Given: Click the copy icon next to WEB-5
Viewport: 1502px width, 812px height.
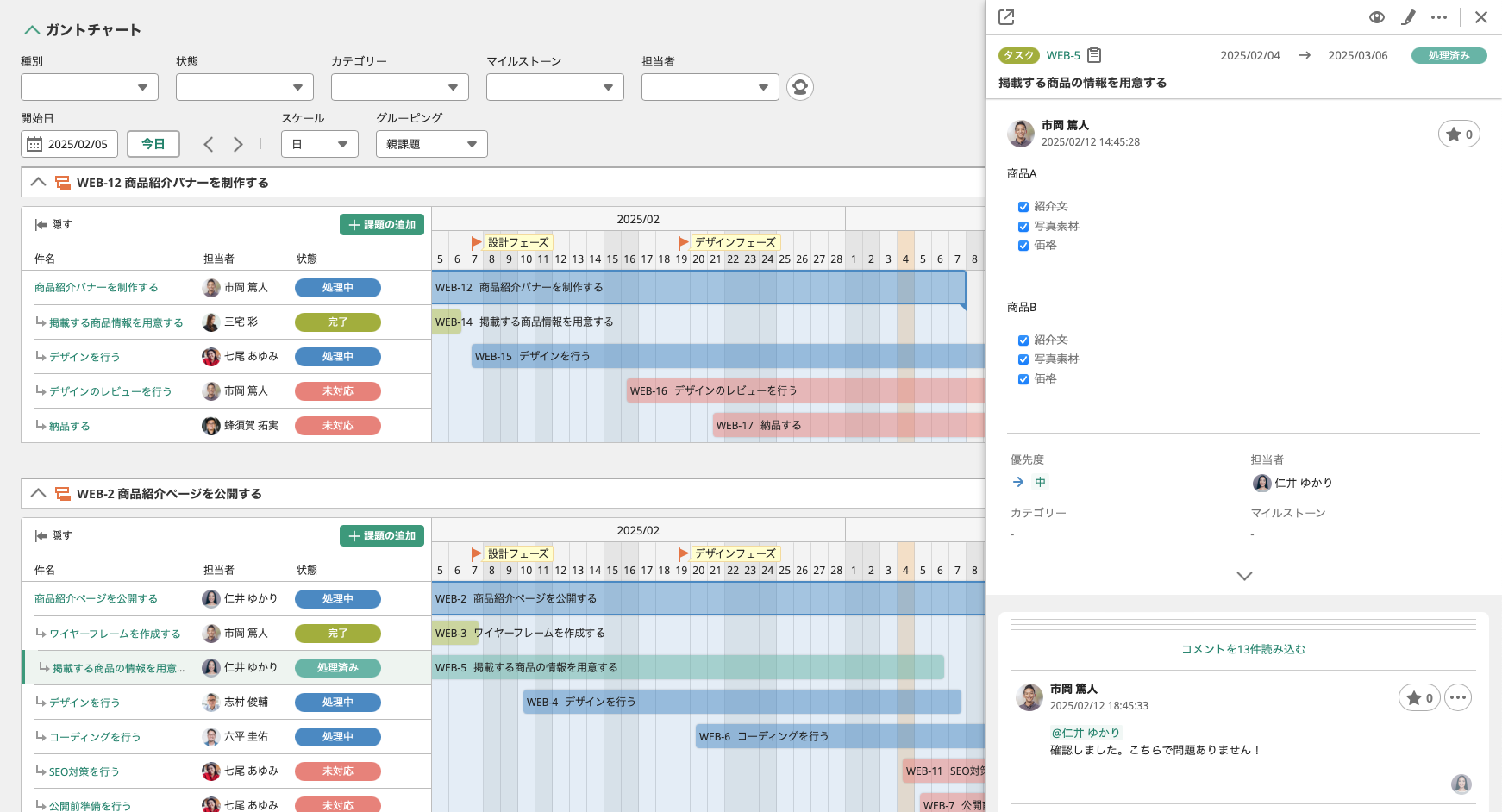Looking at the screenshot, I should [x=1094, y=55].
